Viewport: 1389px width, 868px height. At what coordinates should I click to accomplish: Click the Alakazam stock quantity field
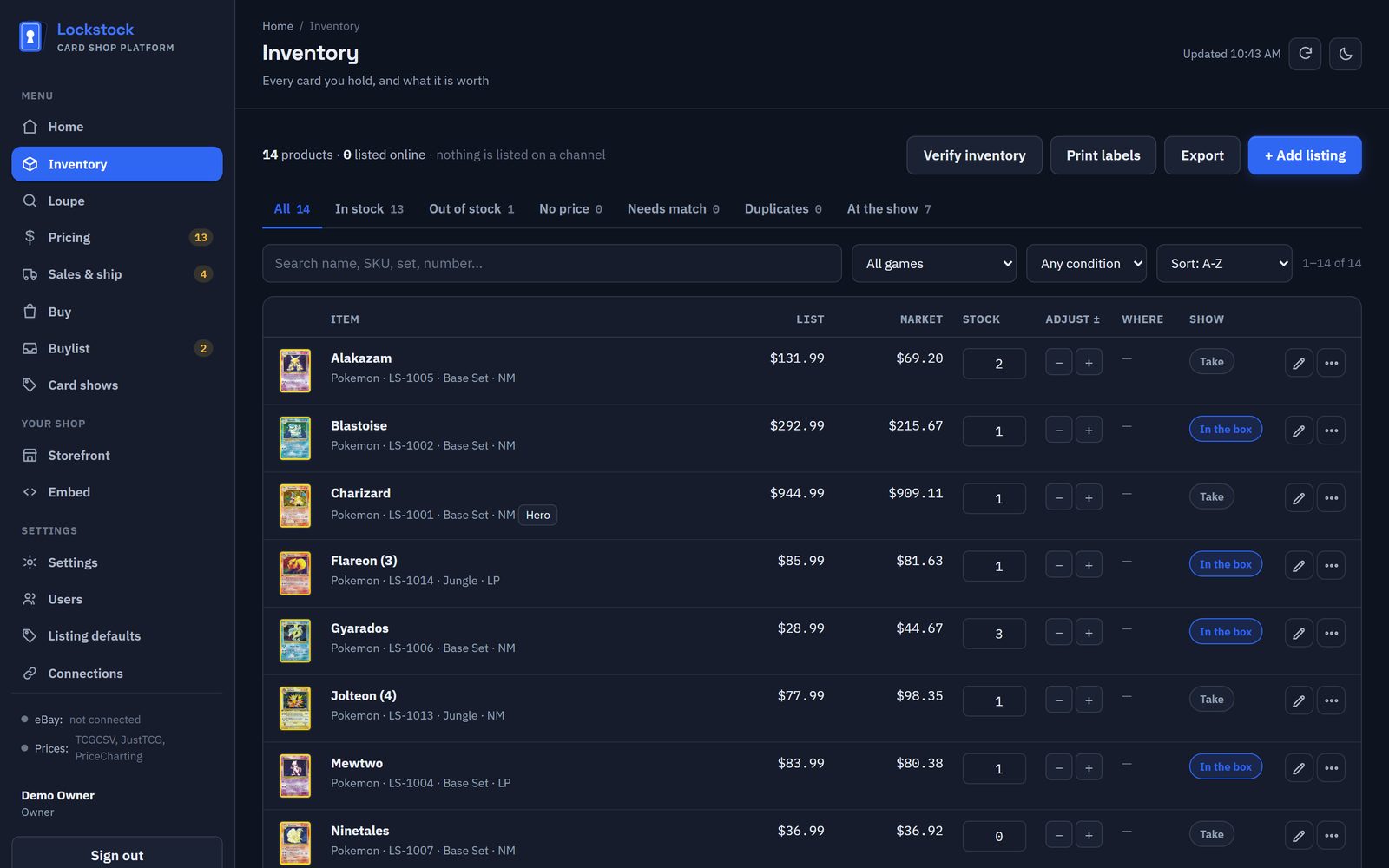point(994,364)
